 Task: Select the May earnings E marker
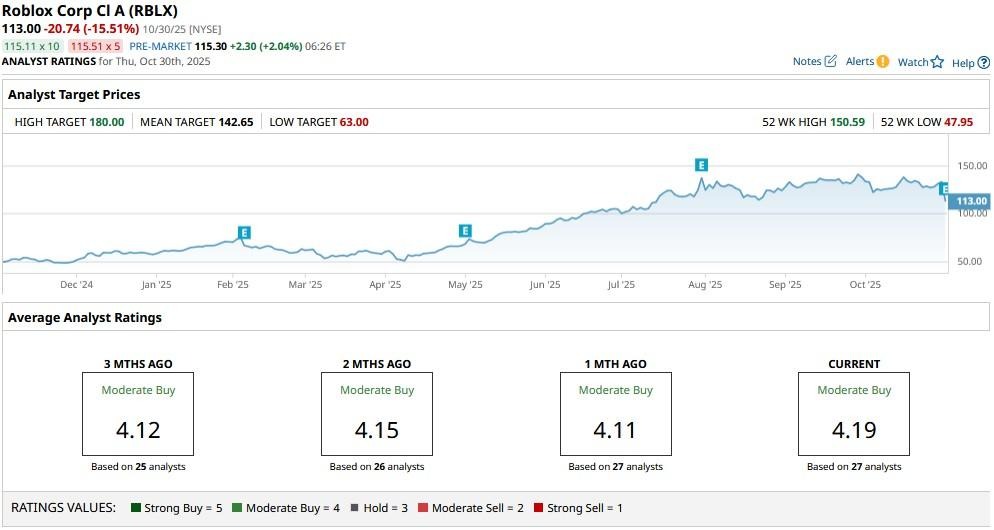465,231
